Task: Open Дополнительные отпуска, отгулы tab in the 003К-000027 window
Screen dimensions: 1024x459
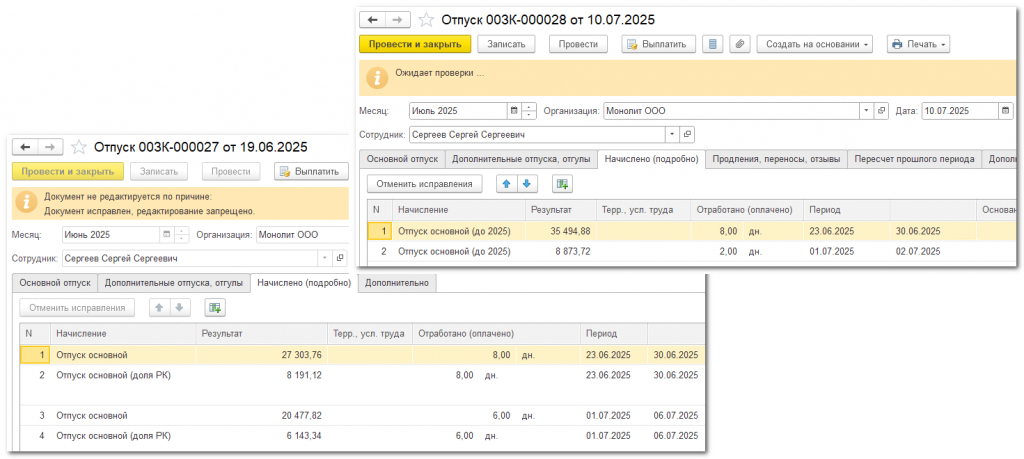Action: 174,283
